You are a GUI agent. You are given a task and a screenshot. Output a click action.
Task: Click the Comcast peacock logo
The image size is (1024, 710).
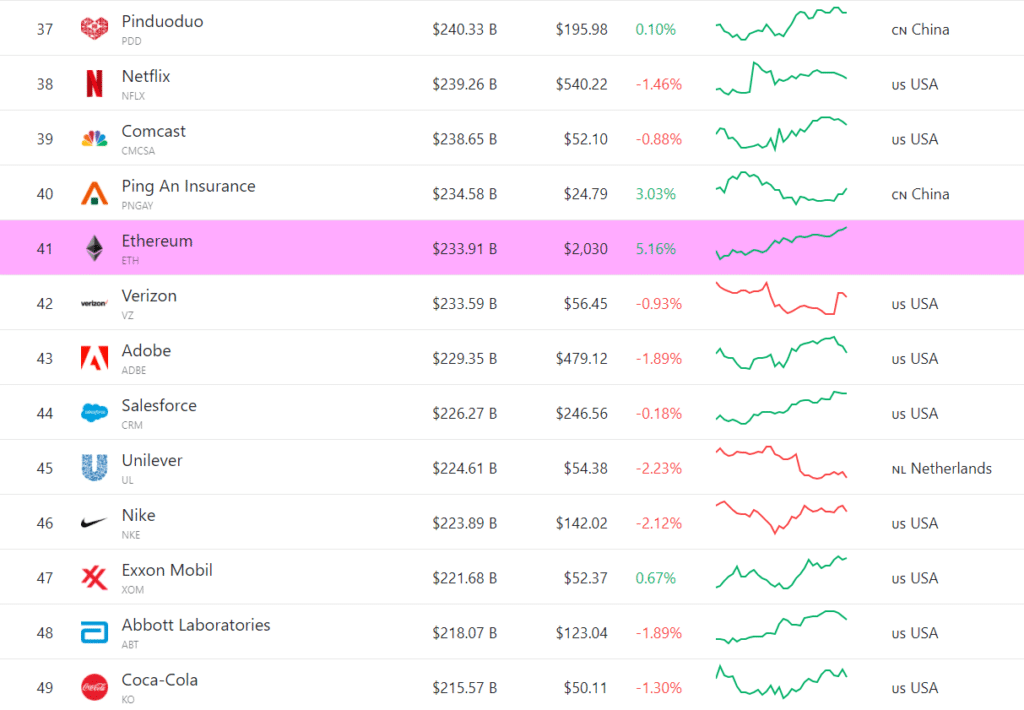(x=94, y=138)
